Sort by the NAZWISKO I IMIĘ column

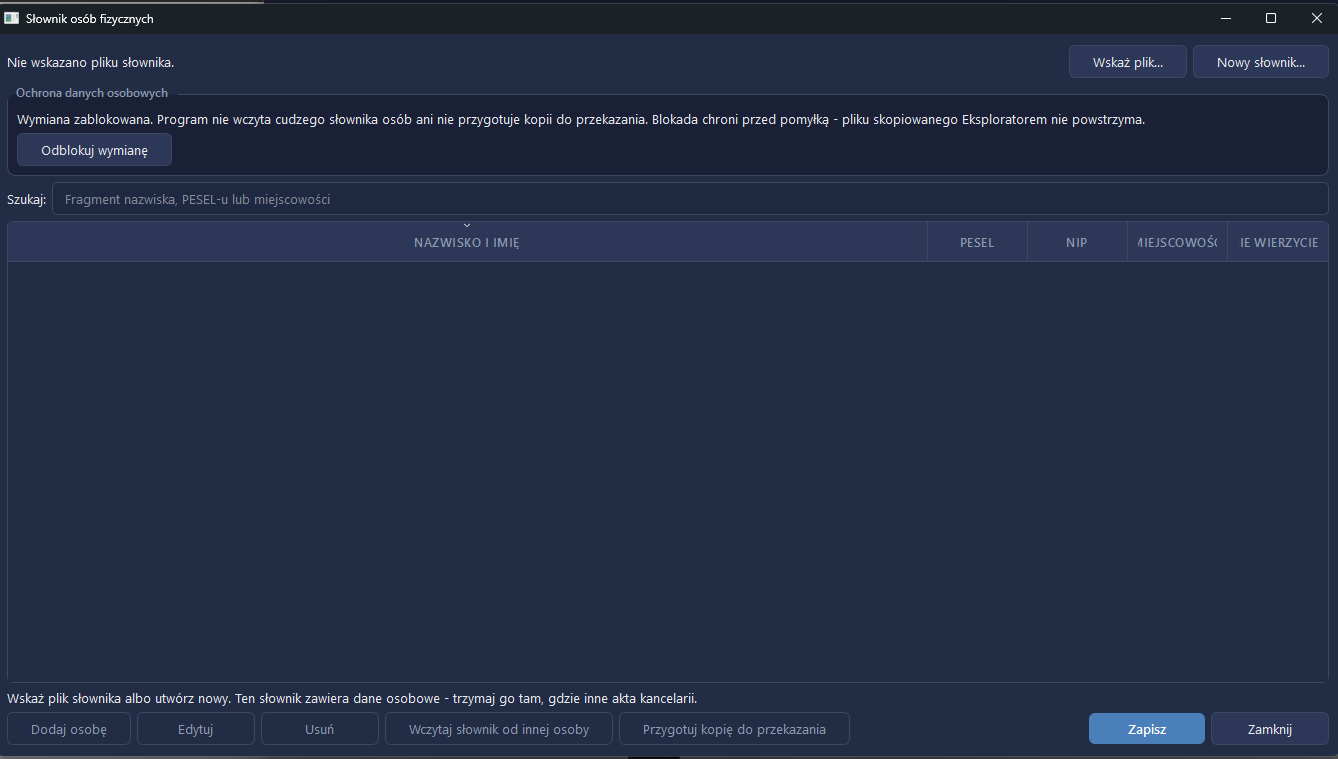[x=467, y=242]
